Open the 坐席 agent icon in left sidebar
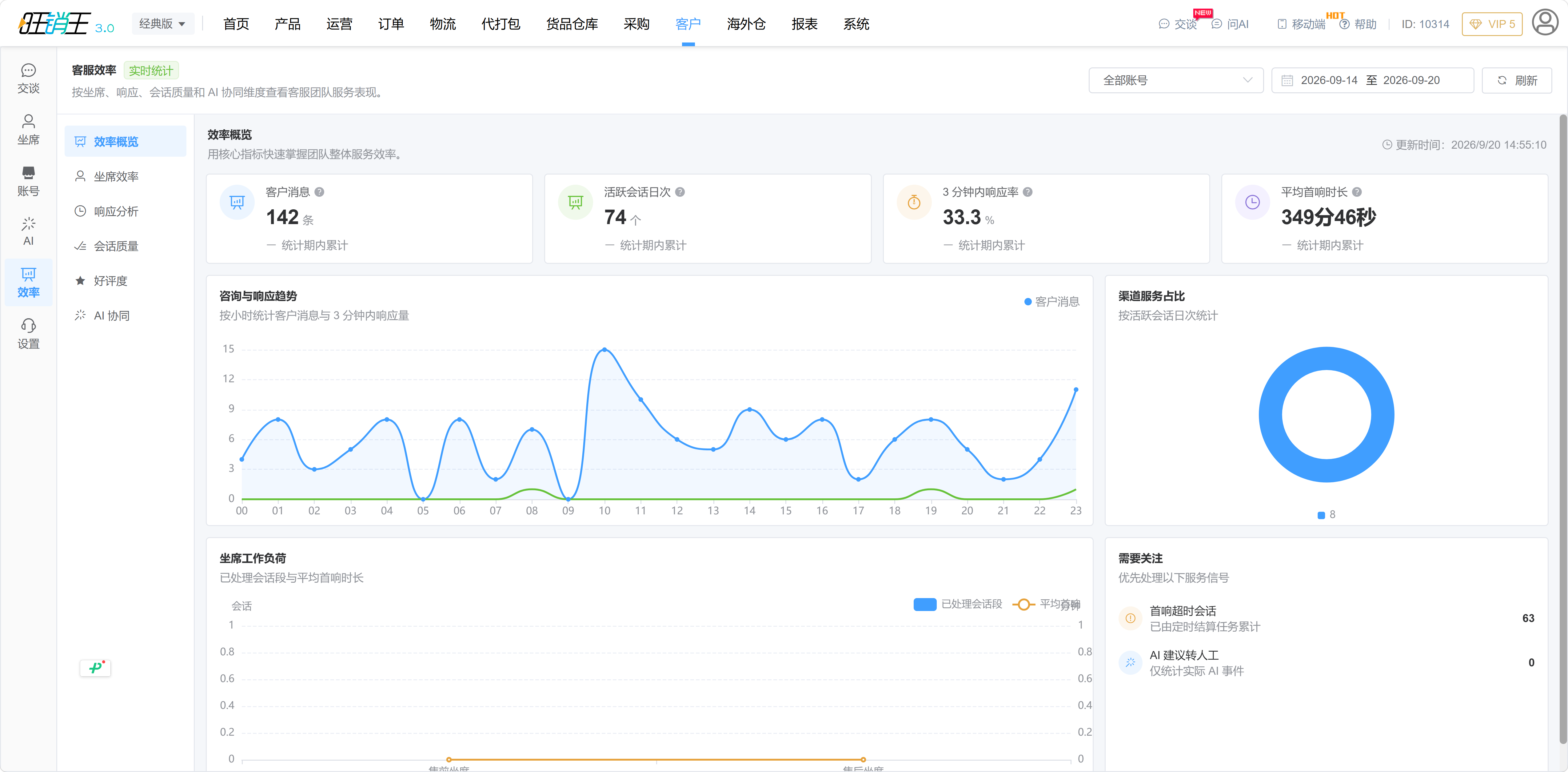This screenshot has height=772, width=1568. [x=28, y=129]
